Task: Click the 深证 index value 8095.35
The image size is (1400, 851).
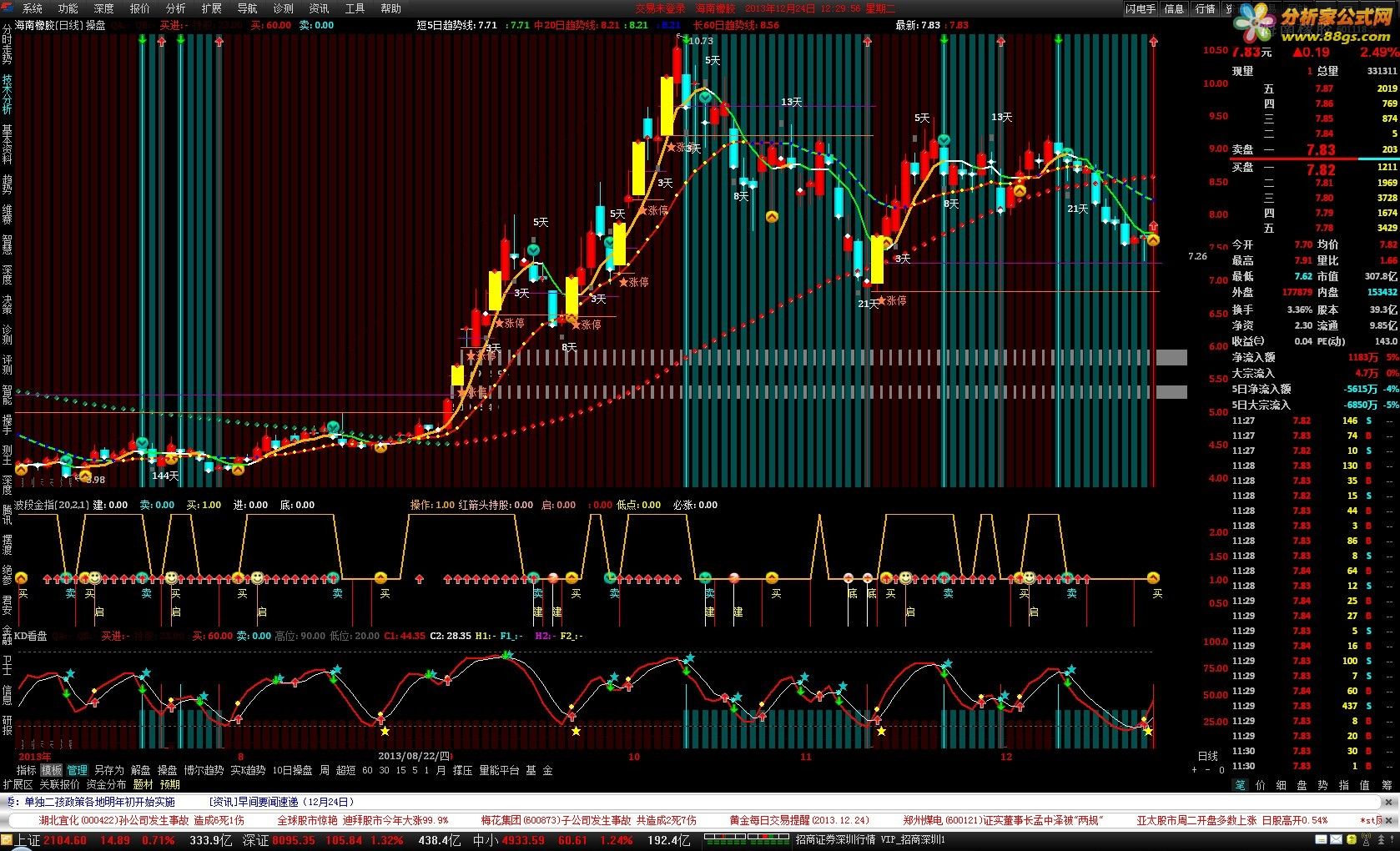Action: coord(294,840)
